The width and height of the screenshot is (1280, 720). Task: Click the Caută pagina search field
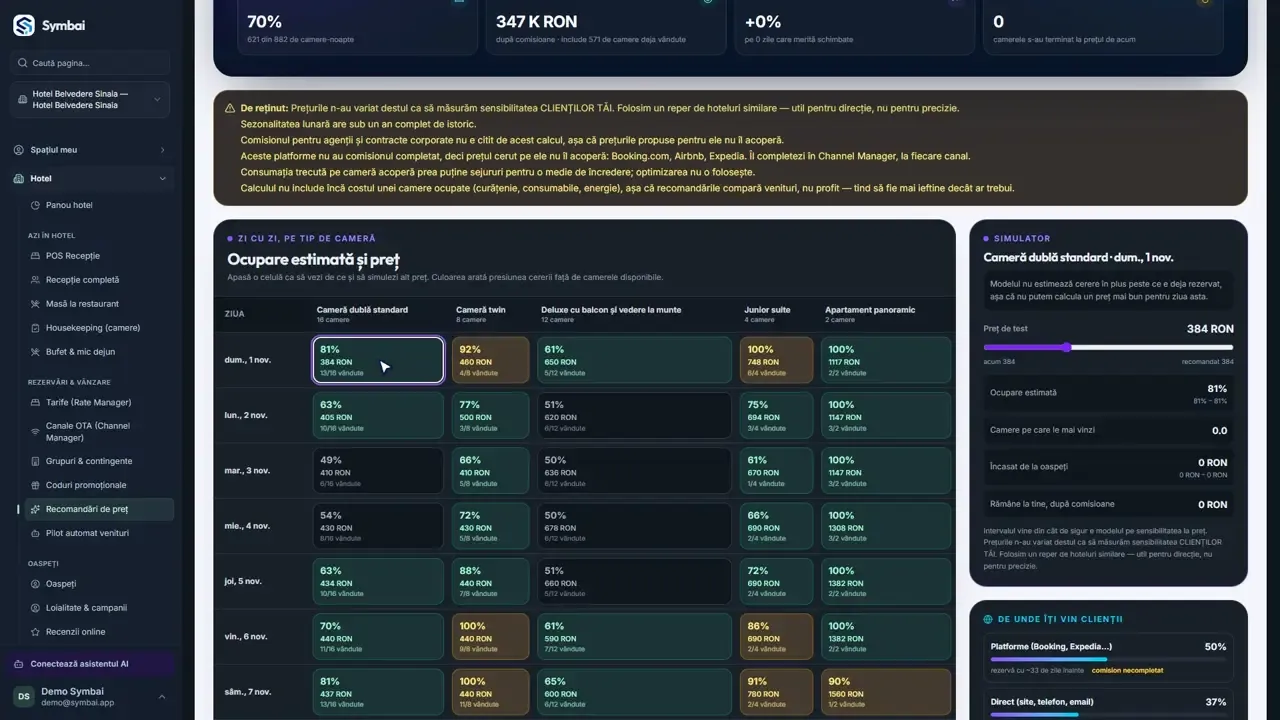[x=90, y=63]
